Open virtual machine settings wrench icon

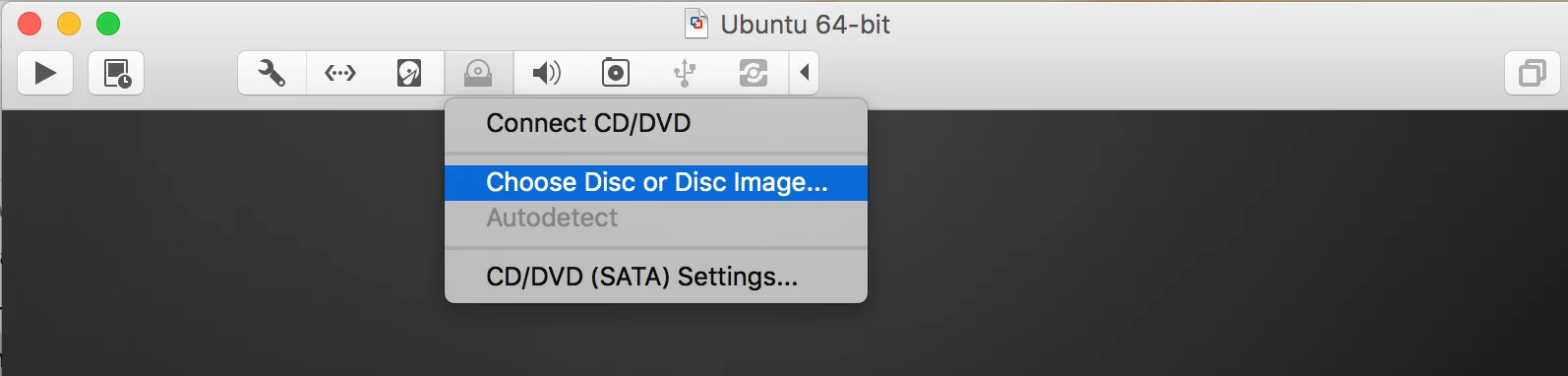pyautogui.click(x=271, y=73)
